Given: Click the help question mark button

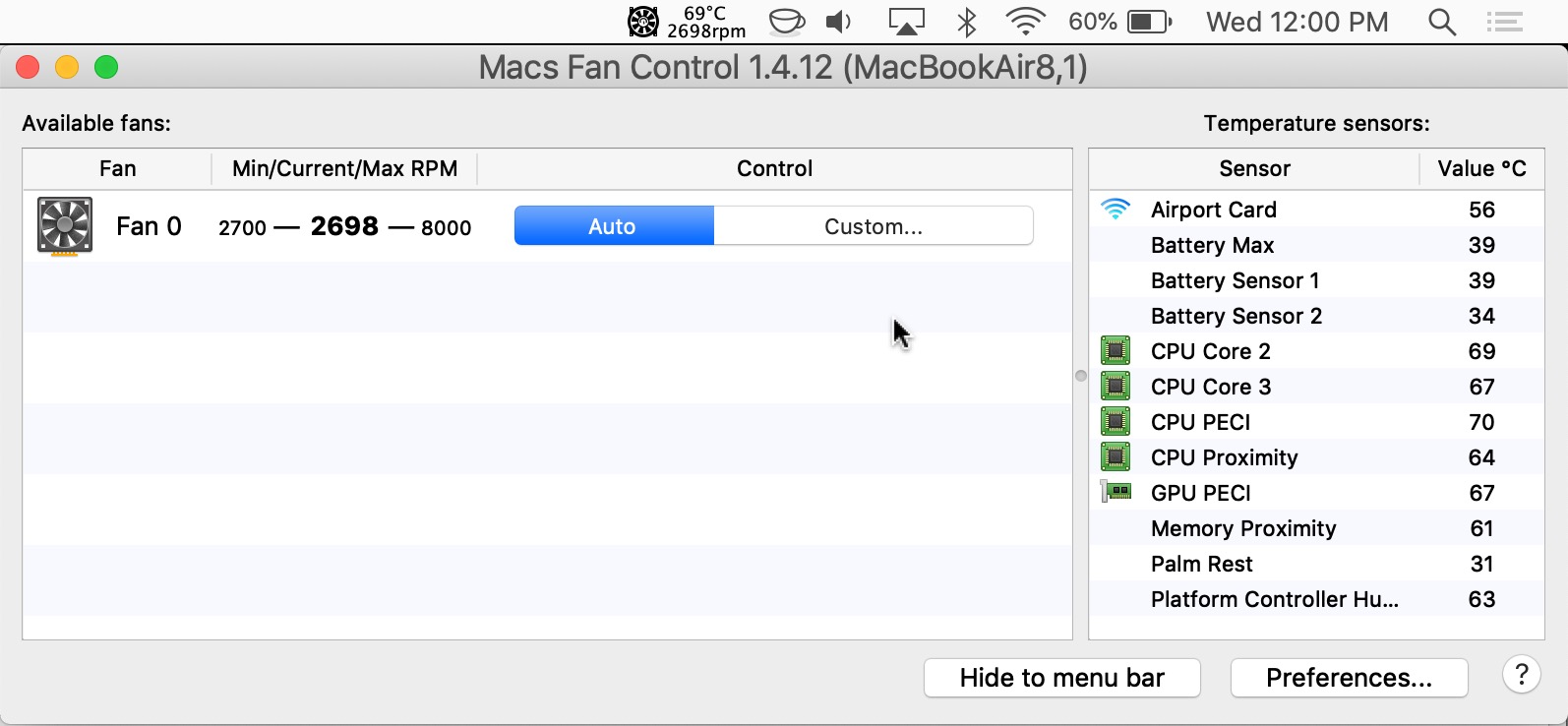Looking at the screenshot, I should (x=1521, y=675).
